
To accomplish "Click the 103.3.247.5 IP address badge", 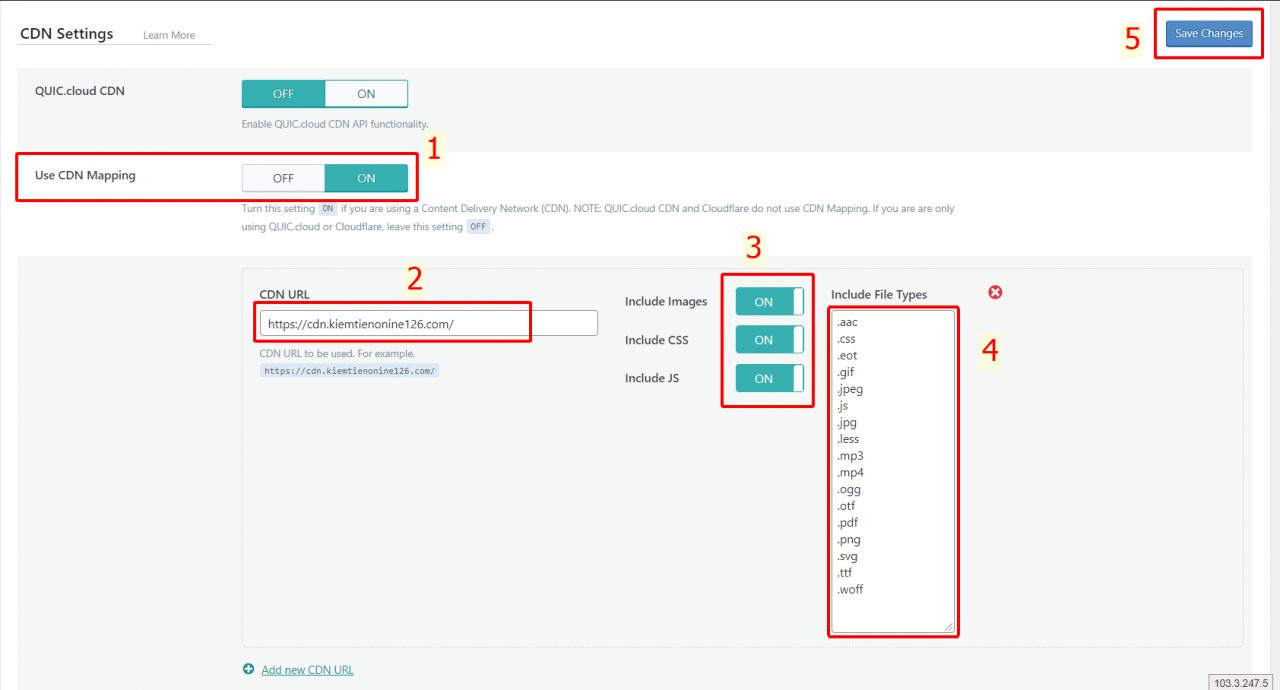I will 1240,682.
